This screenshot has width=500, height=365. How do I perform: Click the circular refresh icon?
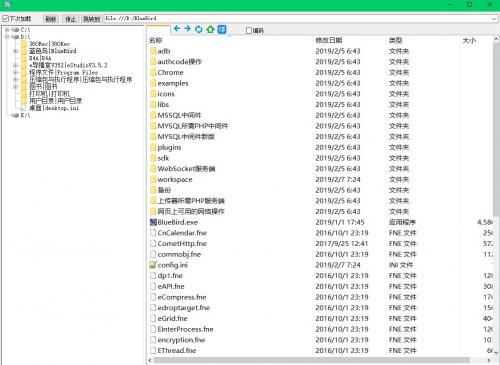199,29
